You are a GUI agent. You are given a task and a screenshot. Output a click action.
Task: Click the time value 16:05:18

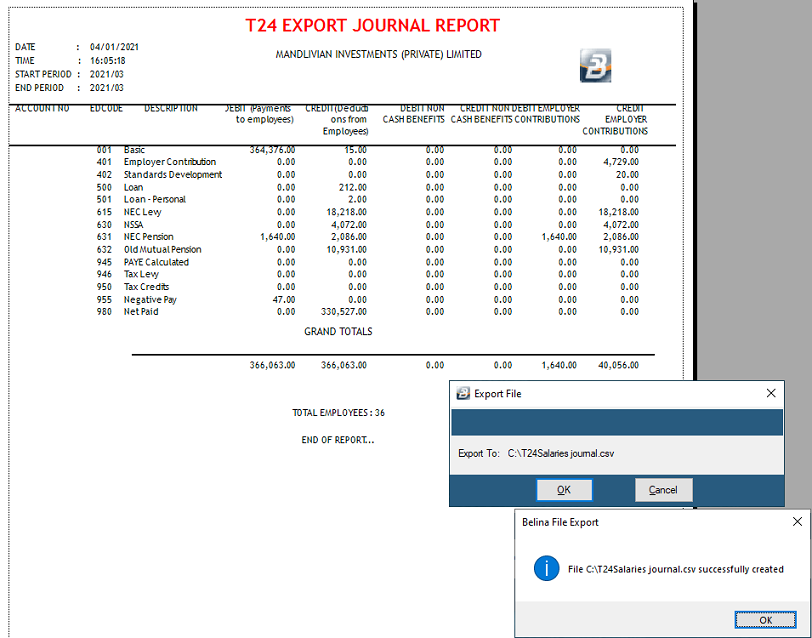[108, 61]
